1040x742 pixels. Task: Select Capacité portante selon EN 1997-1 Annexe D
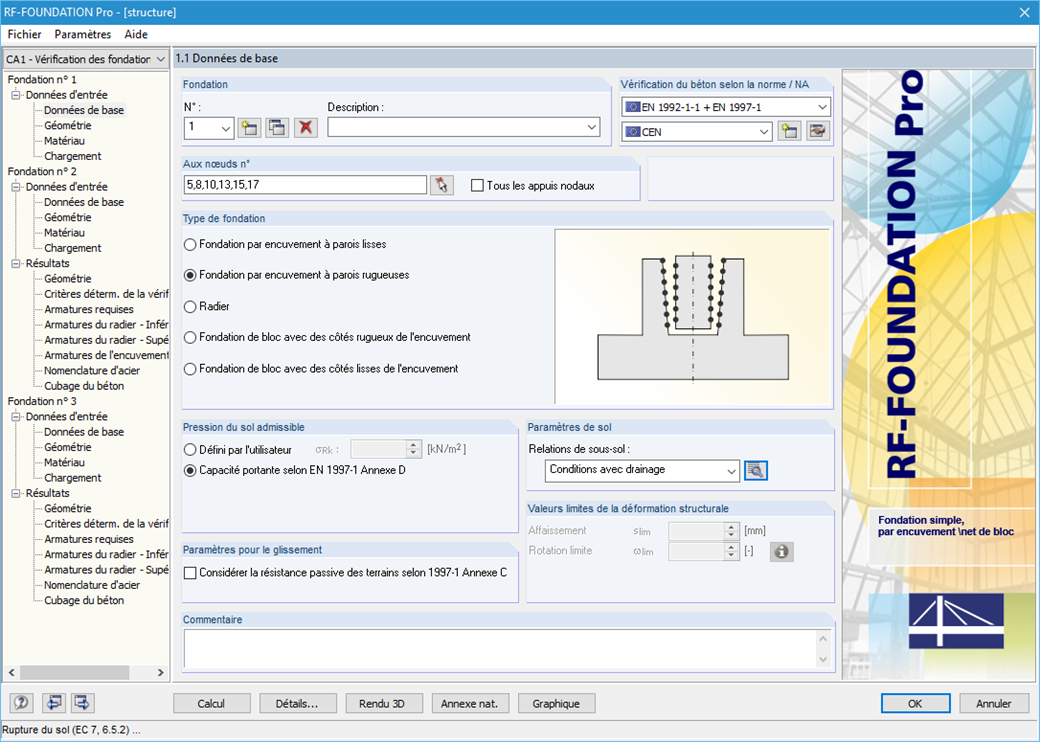click(x=190, y=470)
